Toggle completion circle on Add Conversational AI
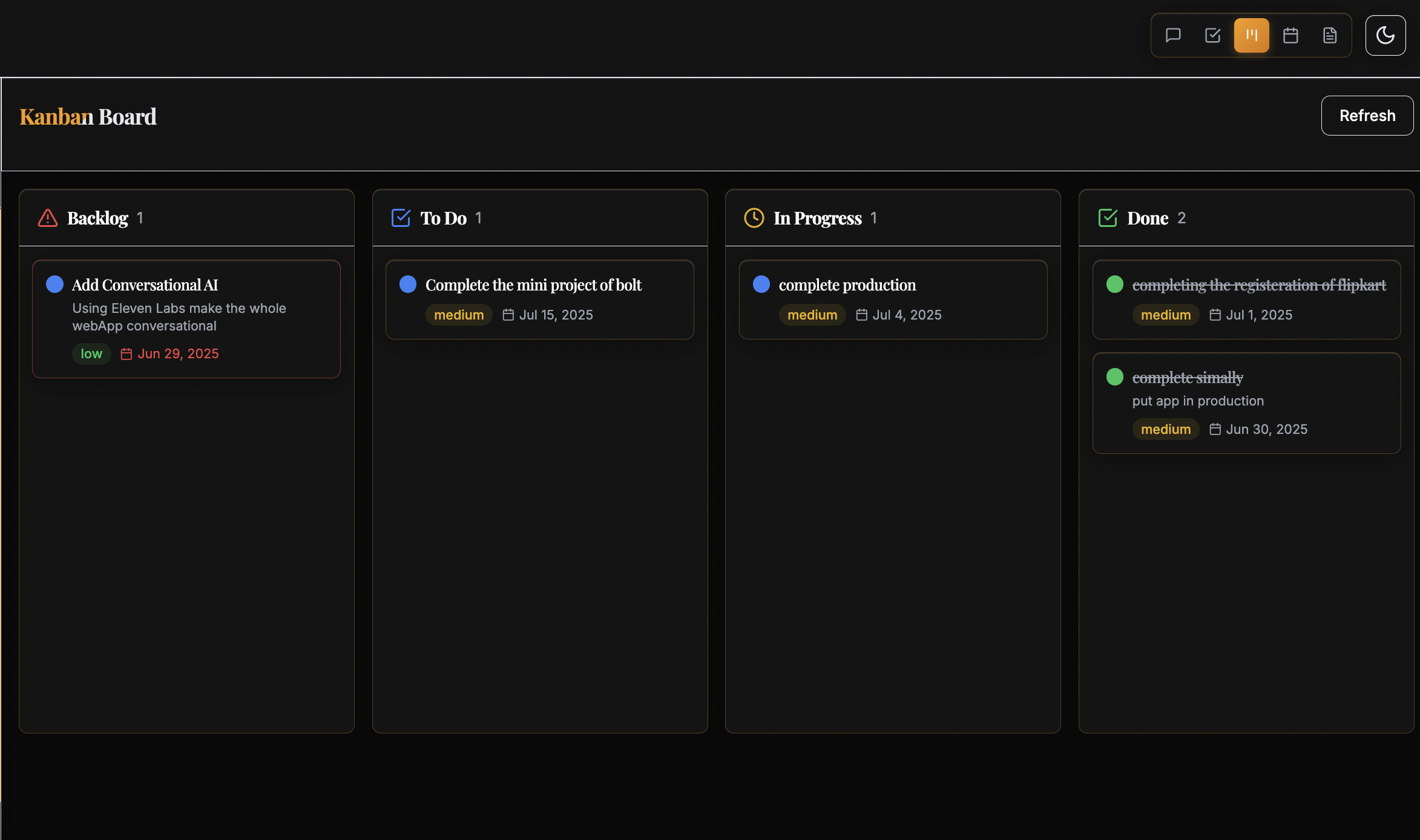1420x840 pixels. (x=54, y=284)
